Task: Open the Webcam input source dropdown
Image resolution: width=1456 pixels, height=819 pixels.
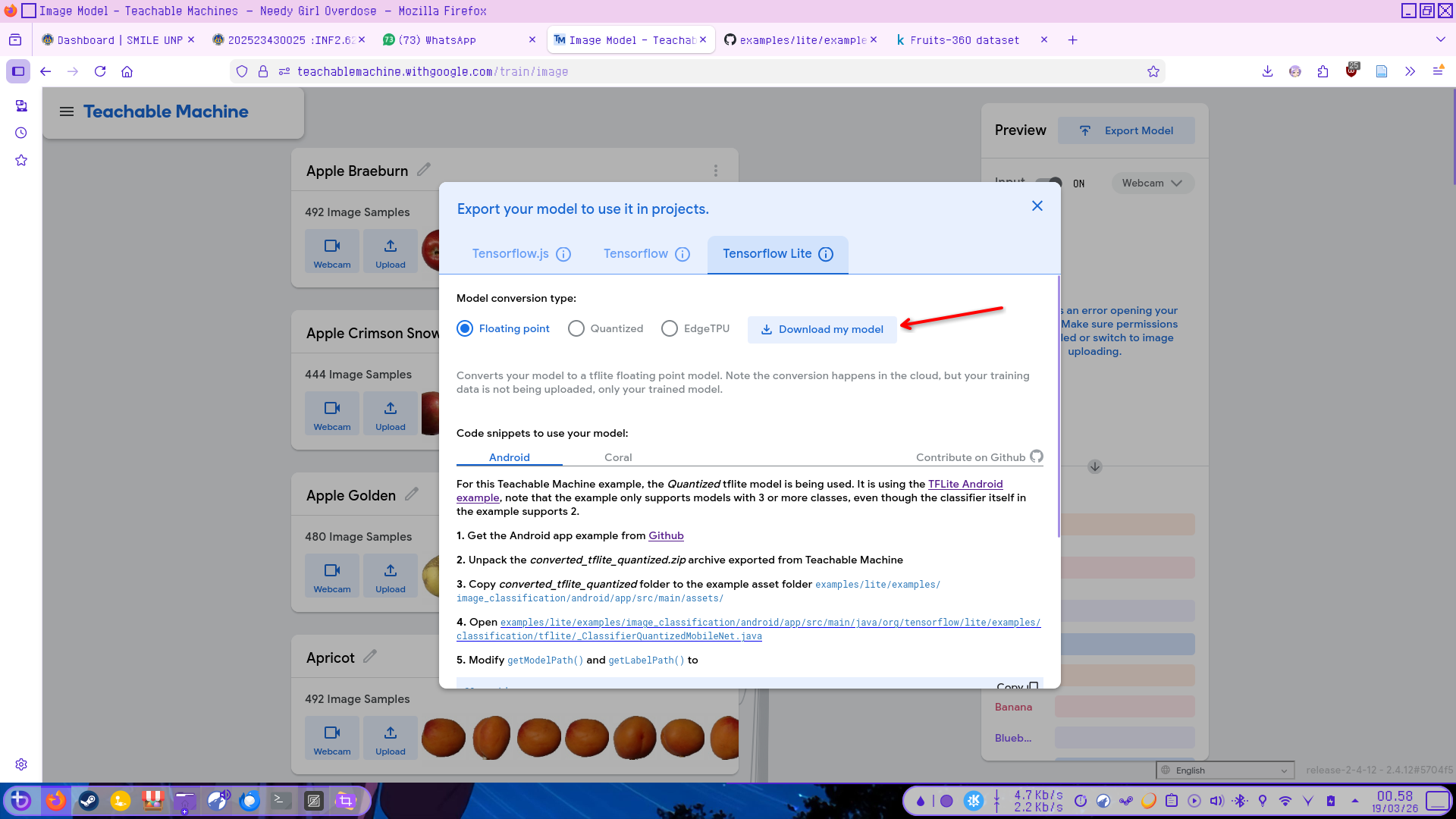Action: pos(1152,183)
